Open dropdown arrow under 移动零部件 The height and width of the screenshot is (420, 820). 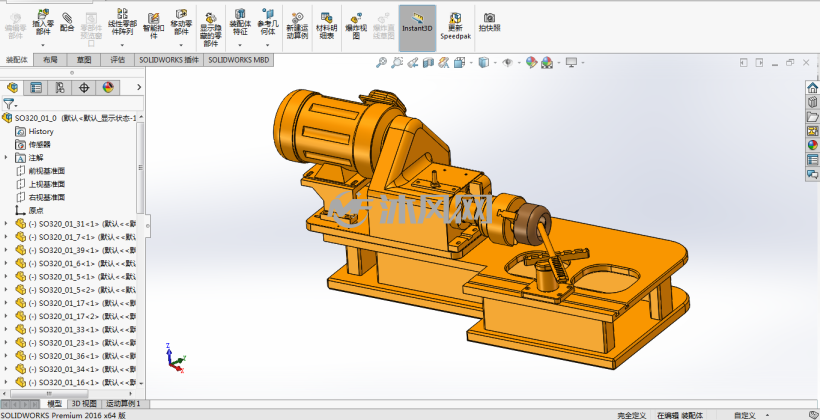(x=181, y=45)
